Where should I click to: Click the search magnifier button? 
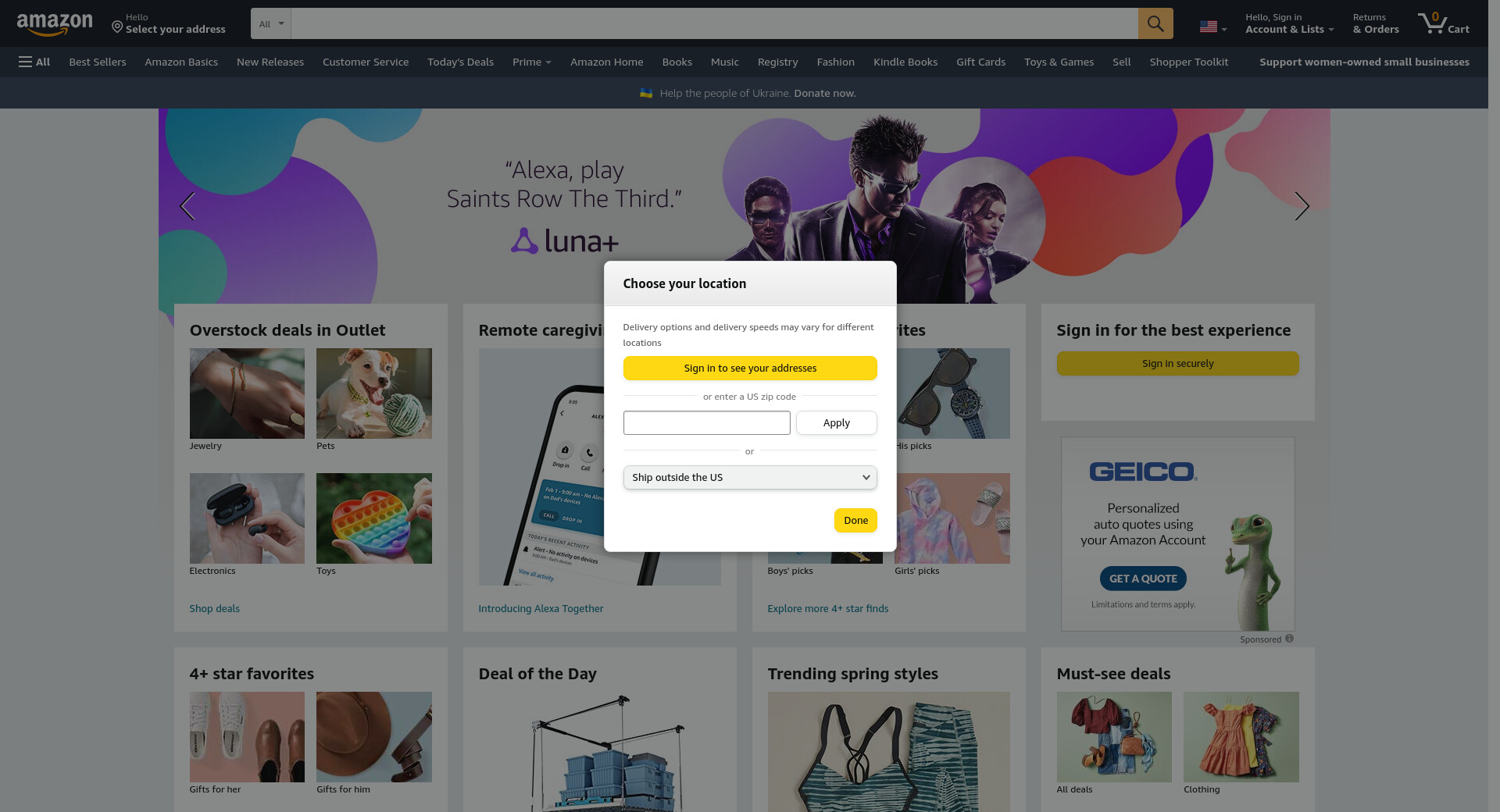pyautogui.click(x=1155, y=23)
